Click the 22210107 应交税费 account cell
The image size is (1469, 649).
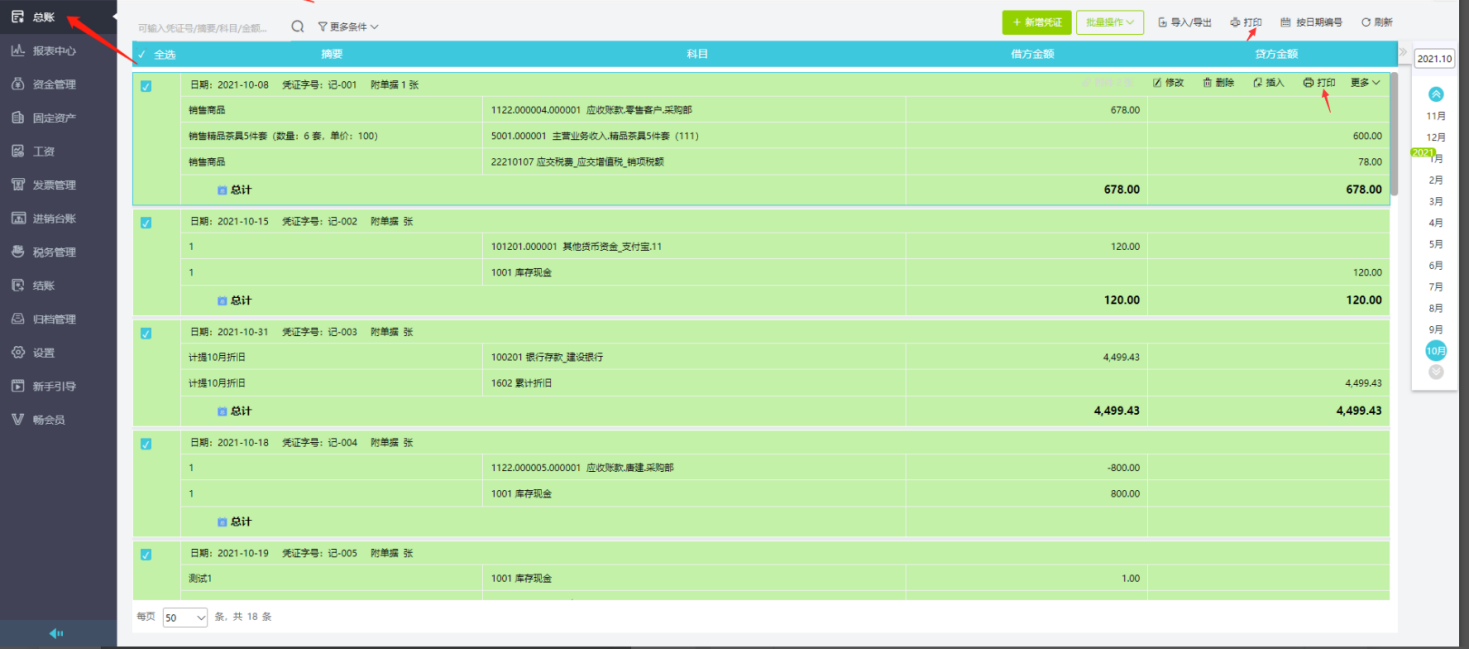694,162
